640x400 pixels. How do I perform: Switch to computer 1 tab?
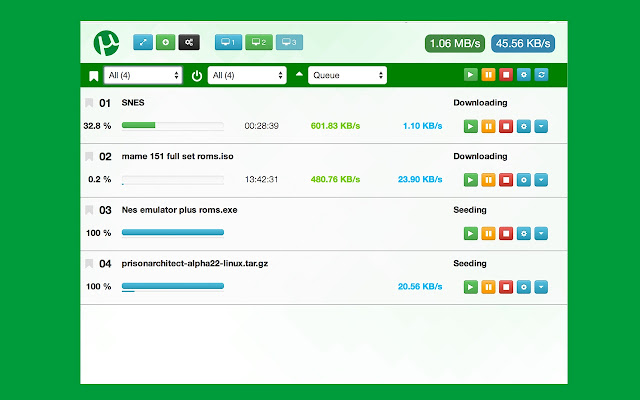pos(228,42)
